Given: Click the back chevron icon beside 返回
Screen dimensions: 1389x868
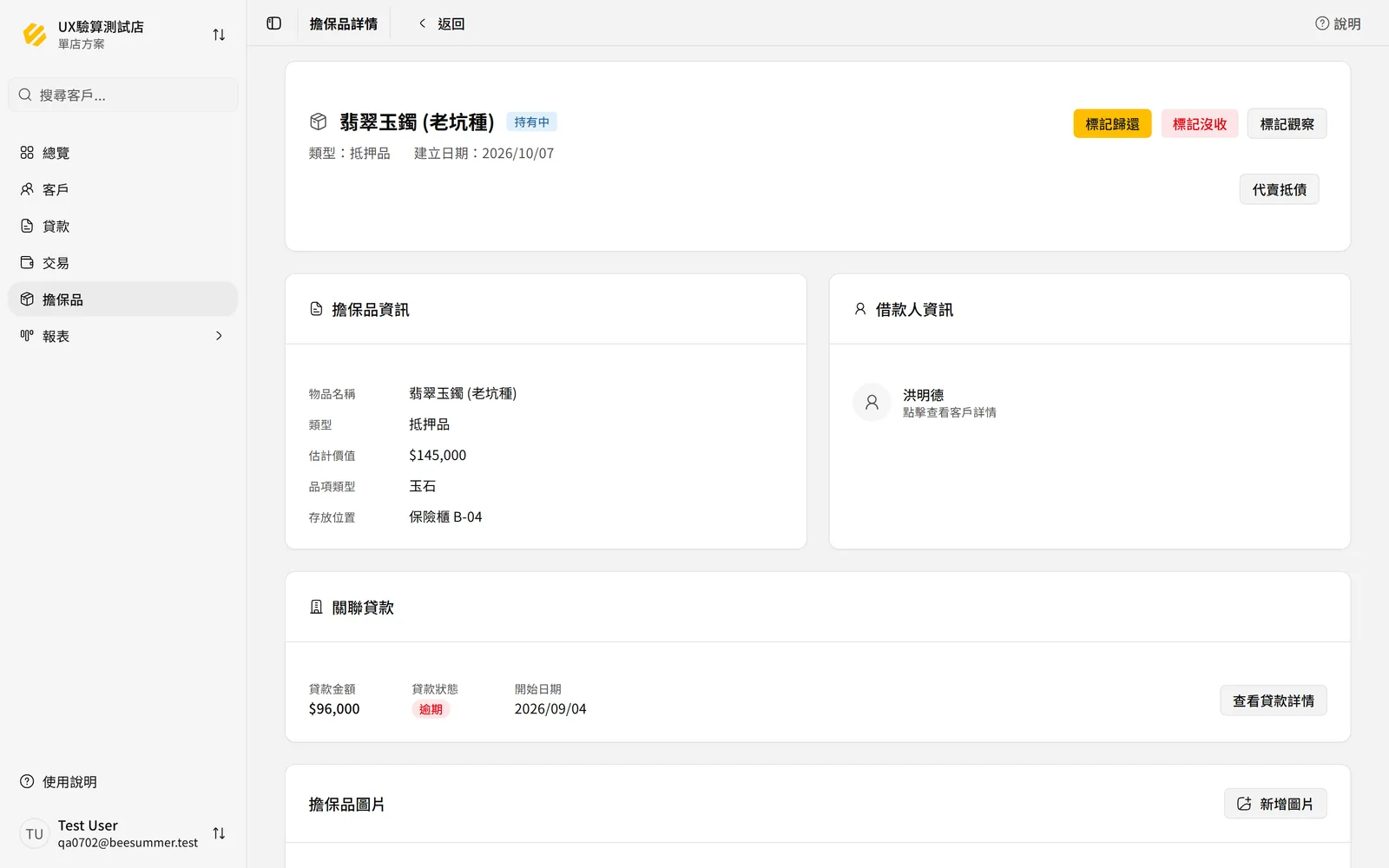Looking at the screenshot, I should (x=423, y=23).
